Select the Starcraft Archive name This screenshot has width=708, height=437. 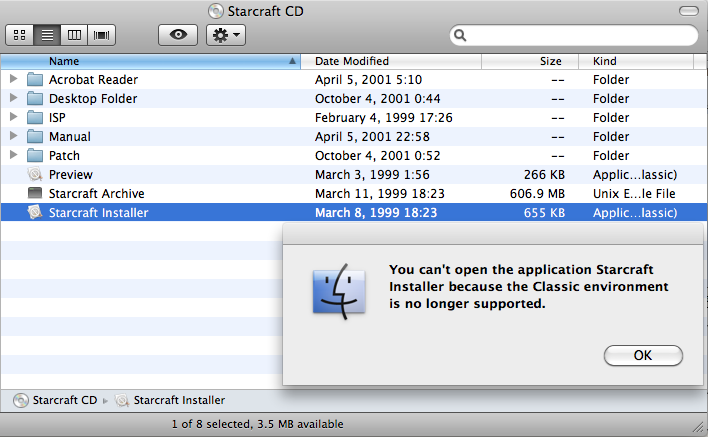tap(97, 193)
